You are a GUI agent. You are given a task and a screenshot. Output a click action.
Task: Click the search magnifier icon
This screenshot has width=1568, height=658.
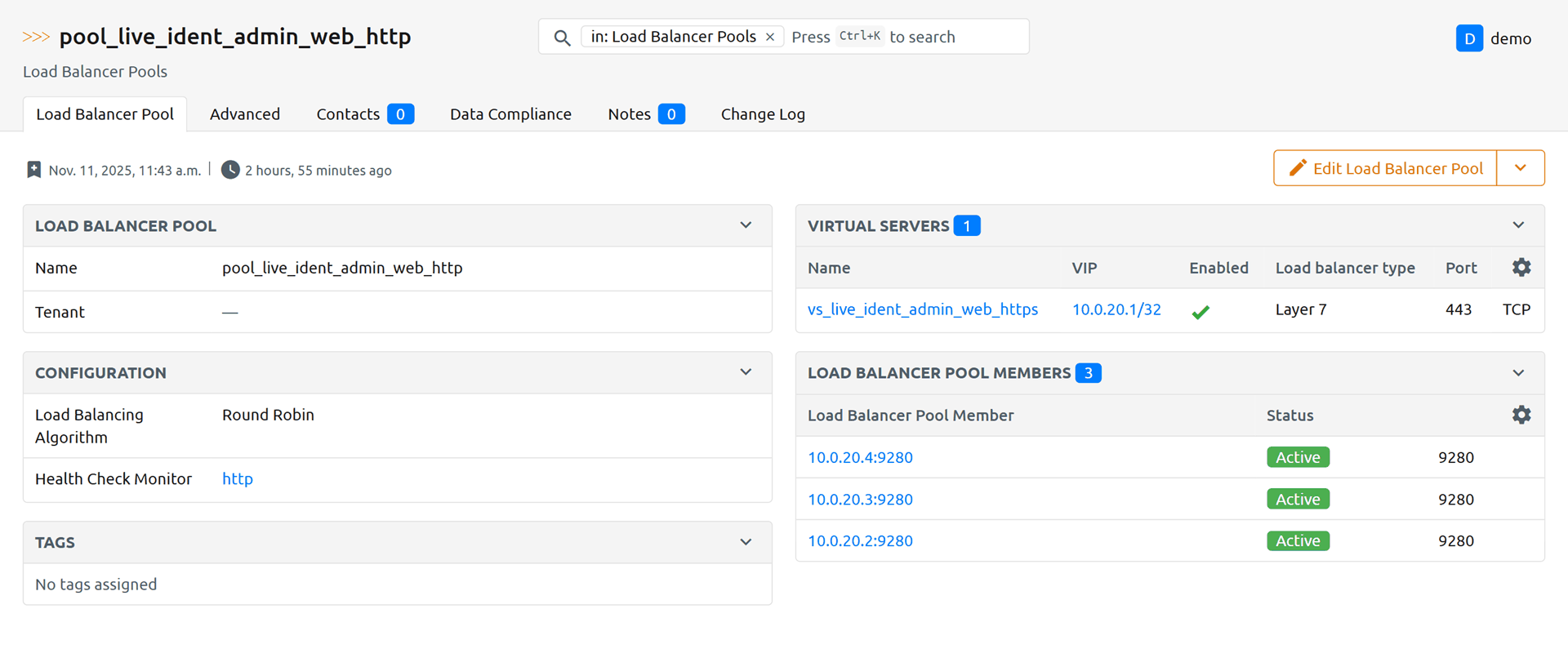coord(562,38)
